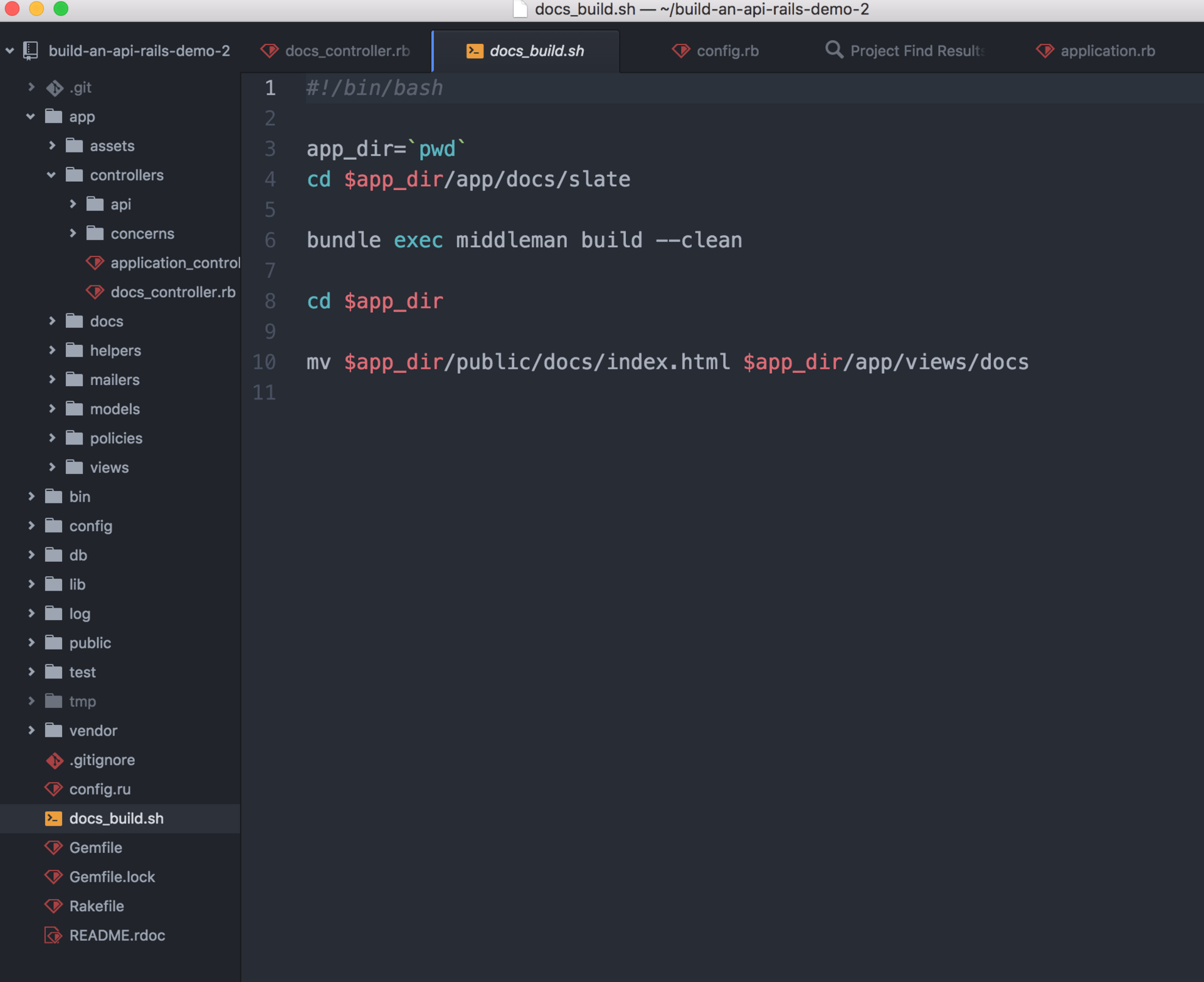Expand the config folder chevron

point(31,525)
